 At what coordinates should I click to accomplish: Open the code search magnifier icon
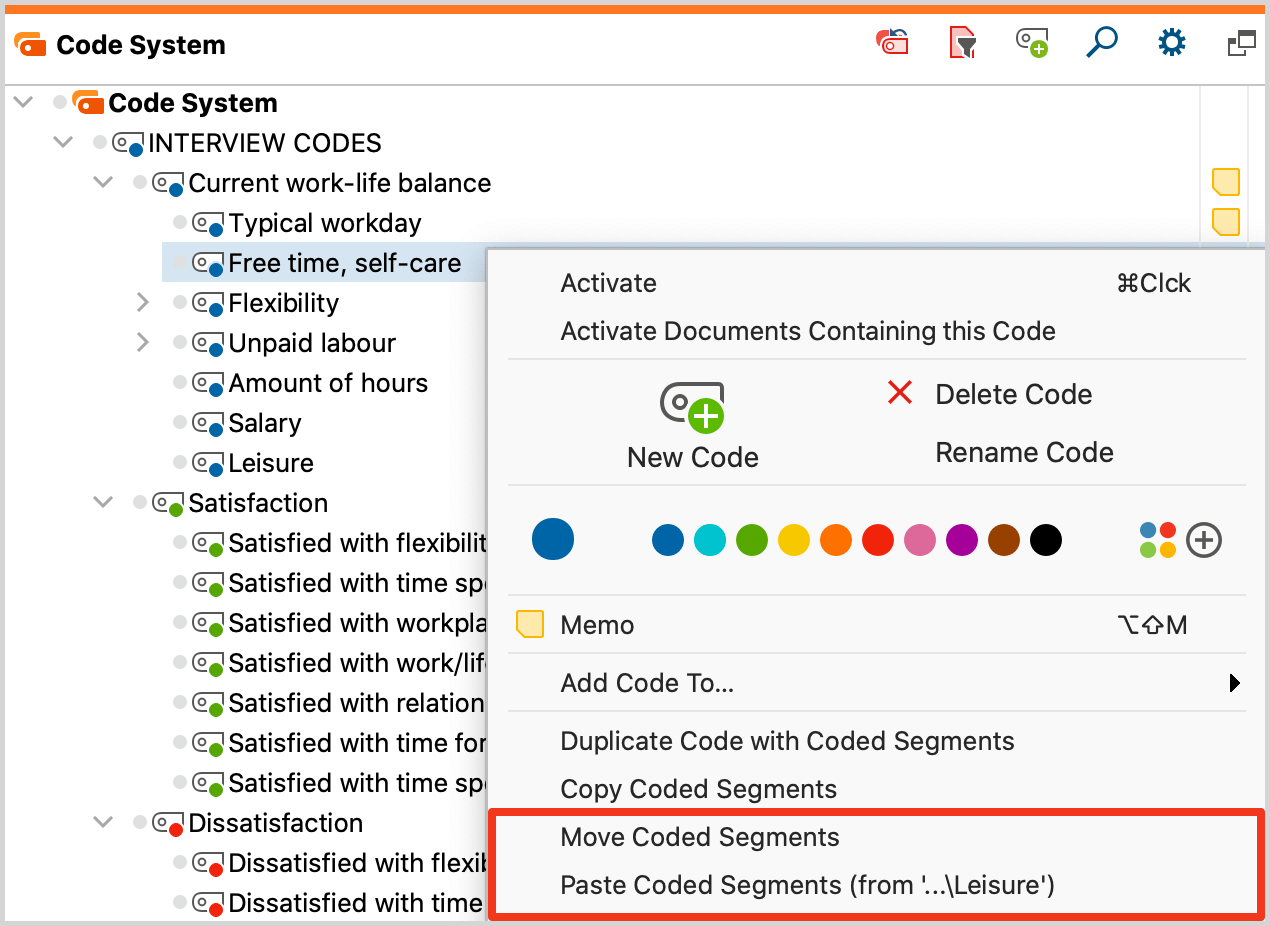tap(1101, 42)
